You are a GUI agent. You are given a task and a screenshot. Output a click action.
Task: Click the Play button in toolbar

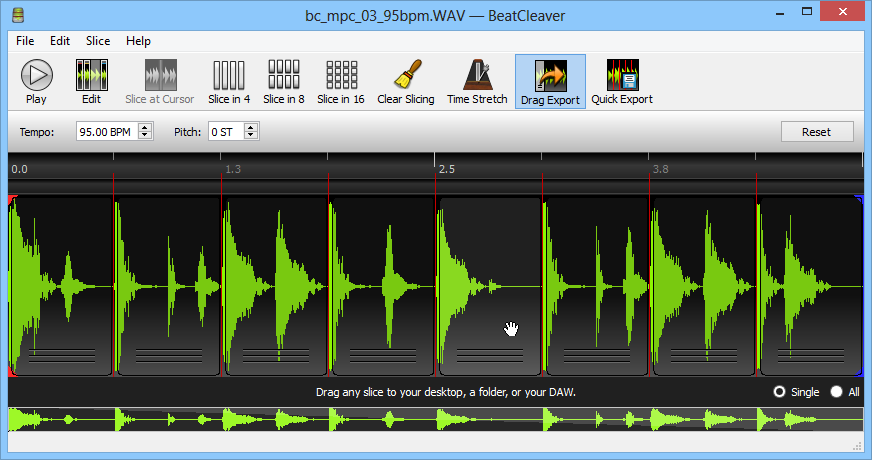37,82
